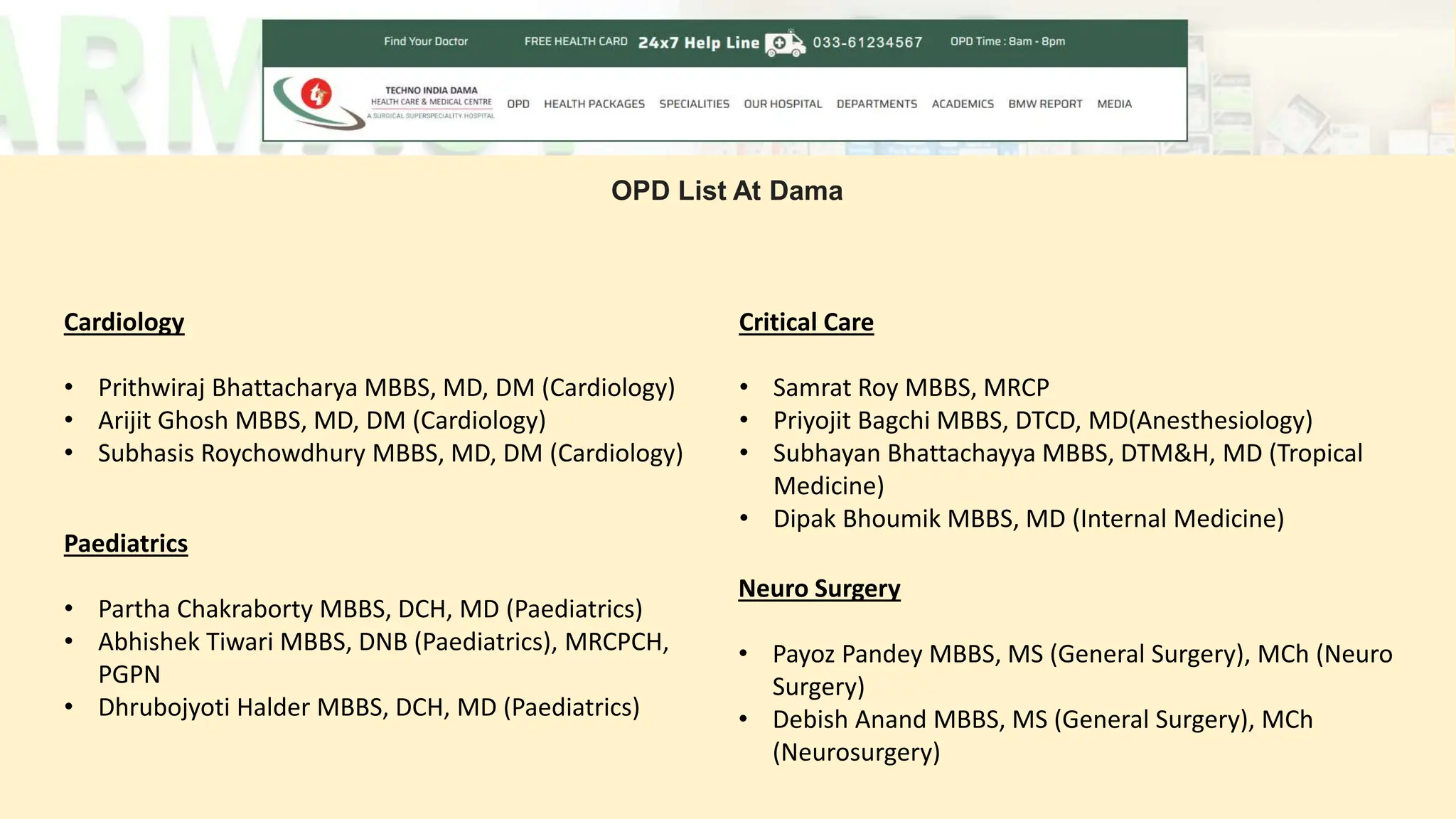Select Academics in navigation bar
The height and width of the screenshot is (819, 1456).
[963, 104]
